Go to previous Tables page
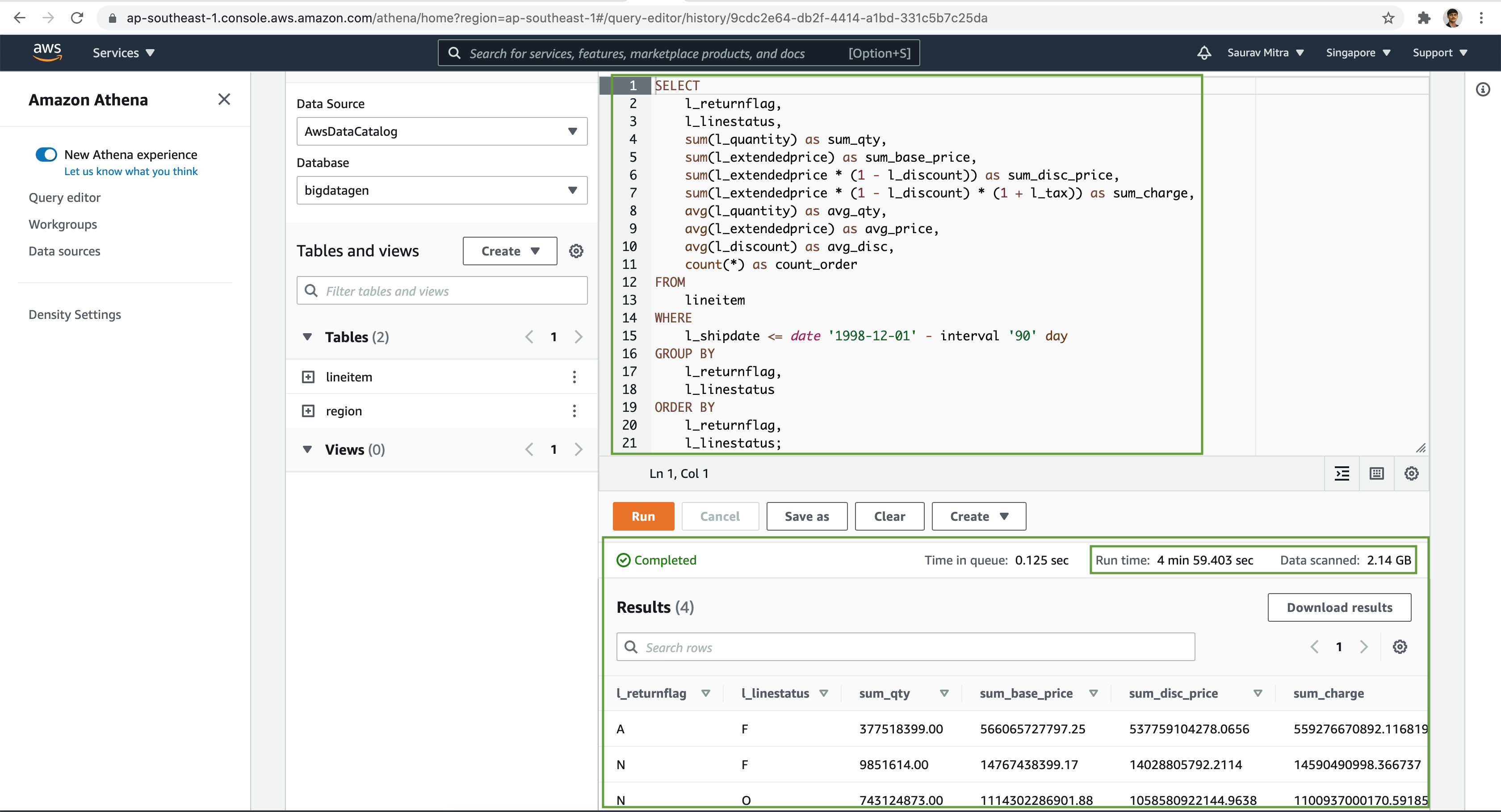 pyautogui.click(x=529, y=337)
